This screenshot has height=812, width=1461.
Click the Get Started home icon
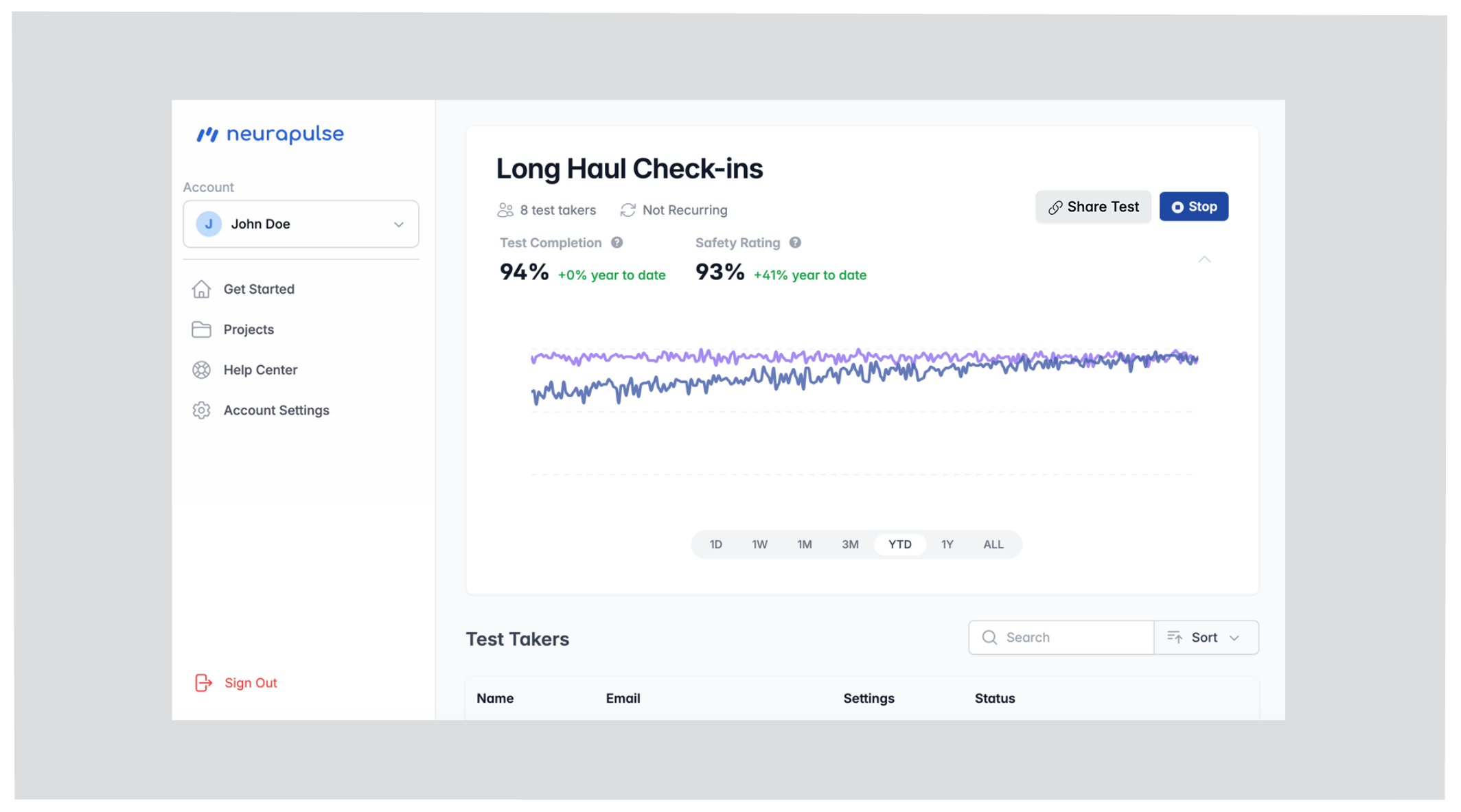tap(201, 289)
